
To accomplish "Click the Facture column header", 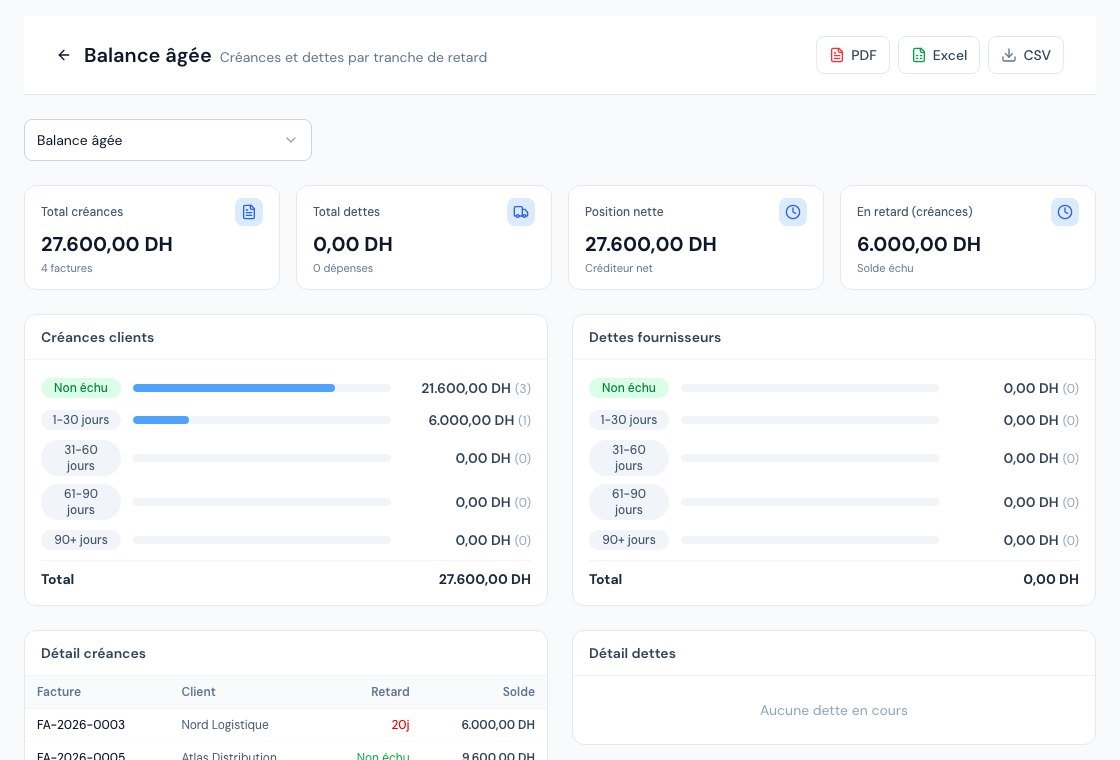I will coord(59,691).
